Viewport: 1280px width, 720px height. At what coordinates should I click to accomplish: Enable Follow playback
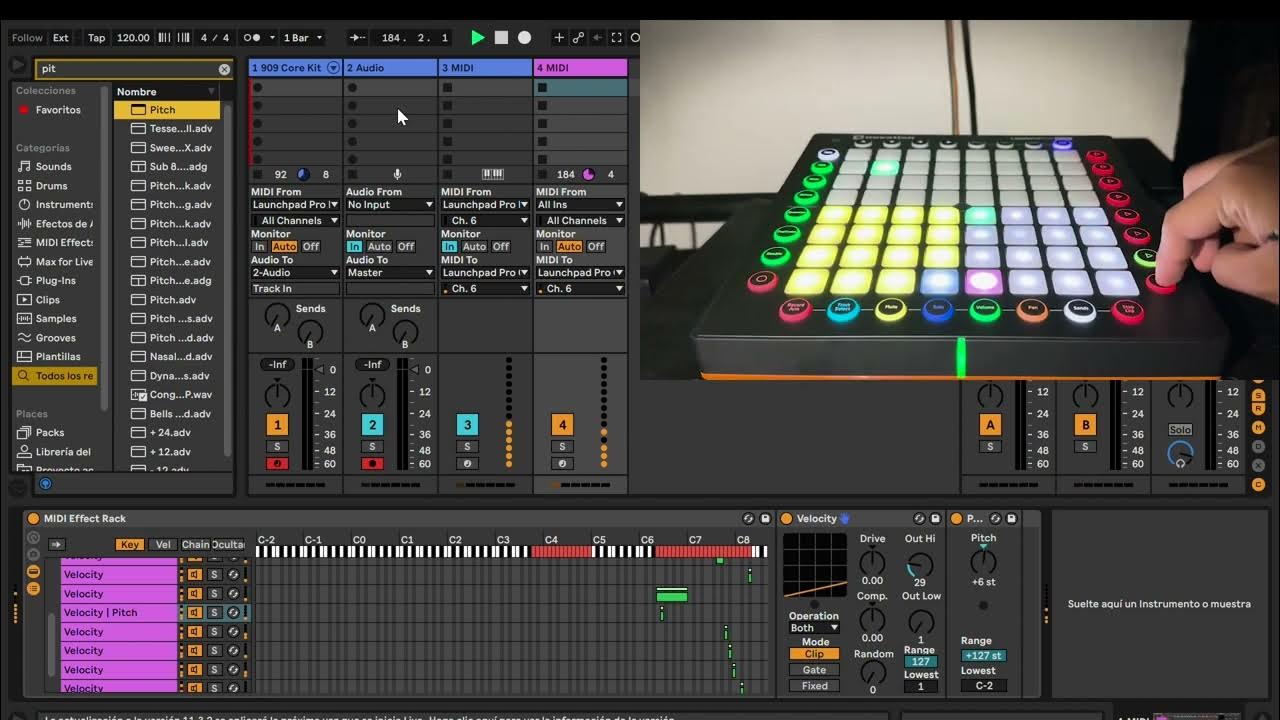pyautogui.click(x=27, y=38)
